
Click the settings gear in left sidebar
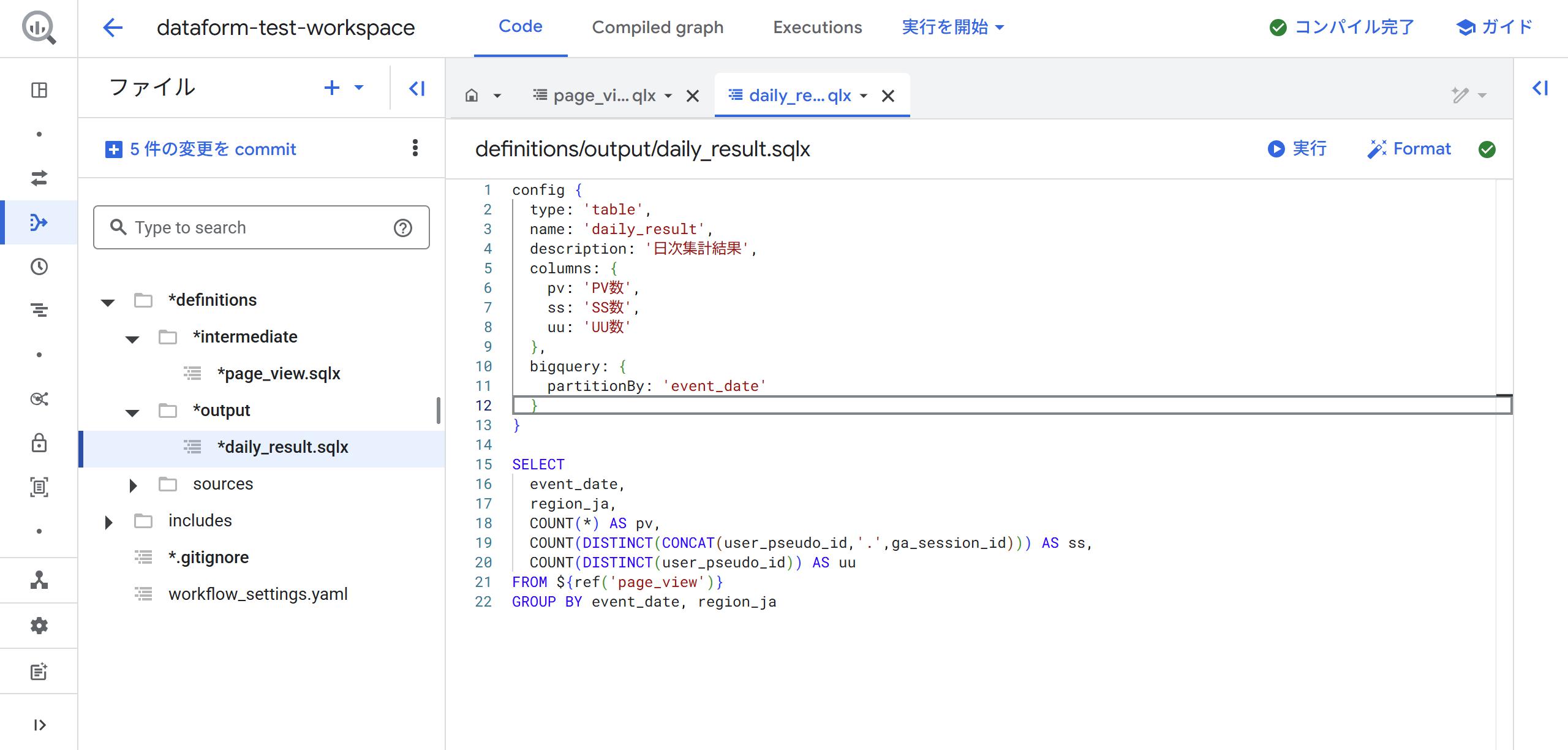(x=39, y=626)
